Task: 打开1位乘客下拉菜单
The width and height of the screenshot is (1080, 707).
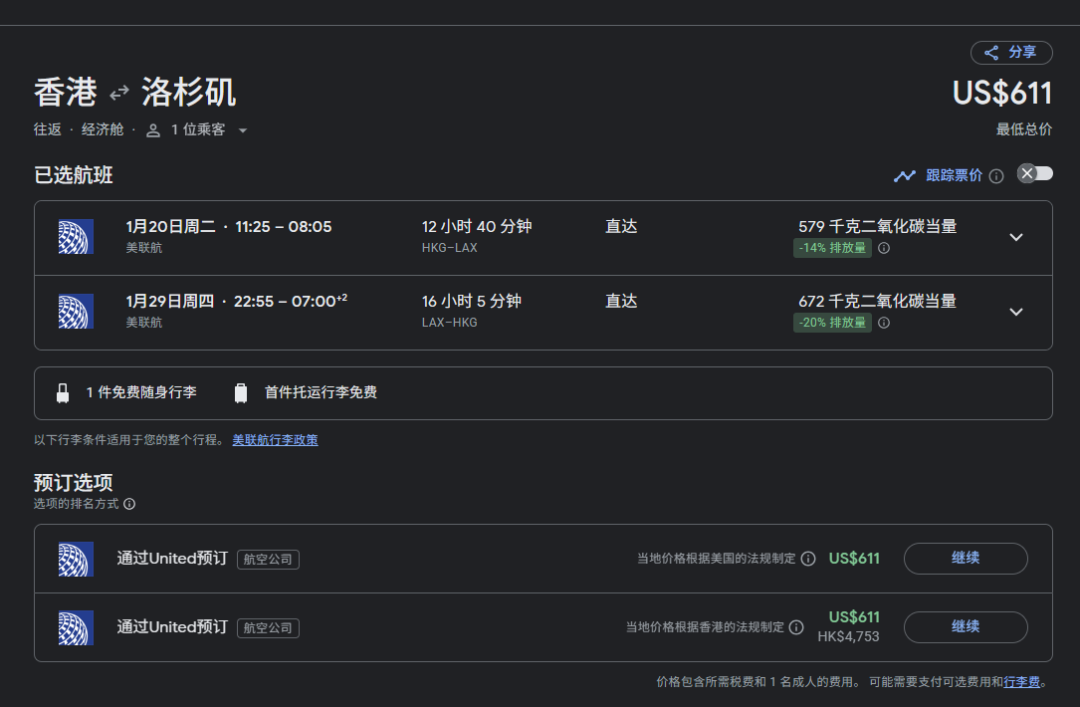Action: tap(197, 130)
